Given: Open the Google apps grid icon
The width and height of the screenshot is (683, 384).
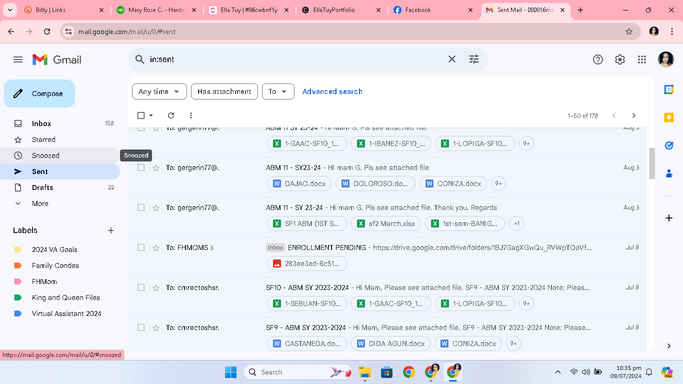Looking at the screenshot, I should click(642, 60).
